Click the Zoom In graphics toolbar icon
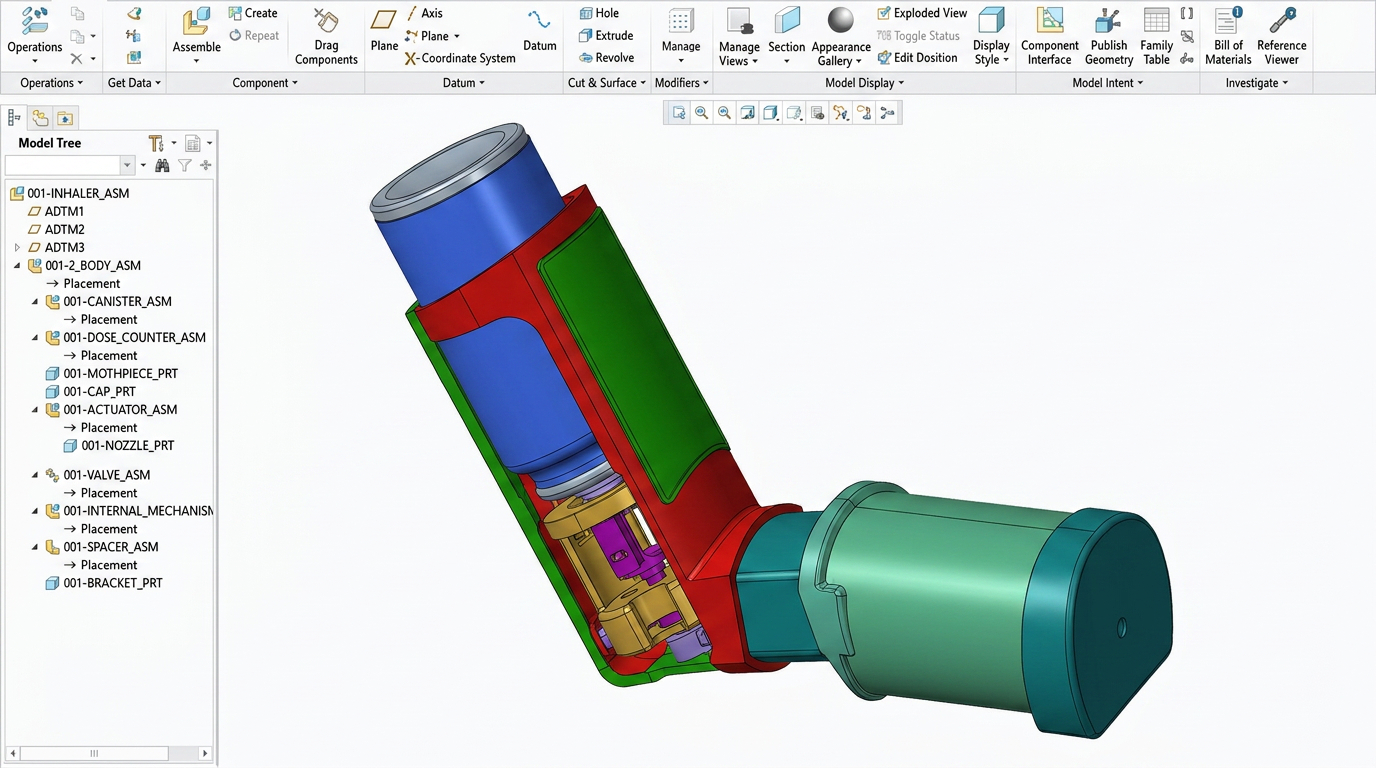This screenshot has height=768, width=1376. (x=700, y=112)
